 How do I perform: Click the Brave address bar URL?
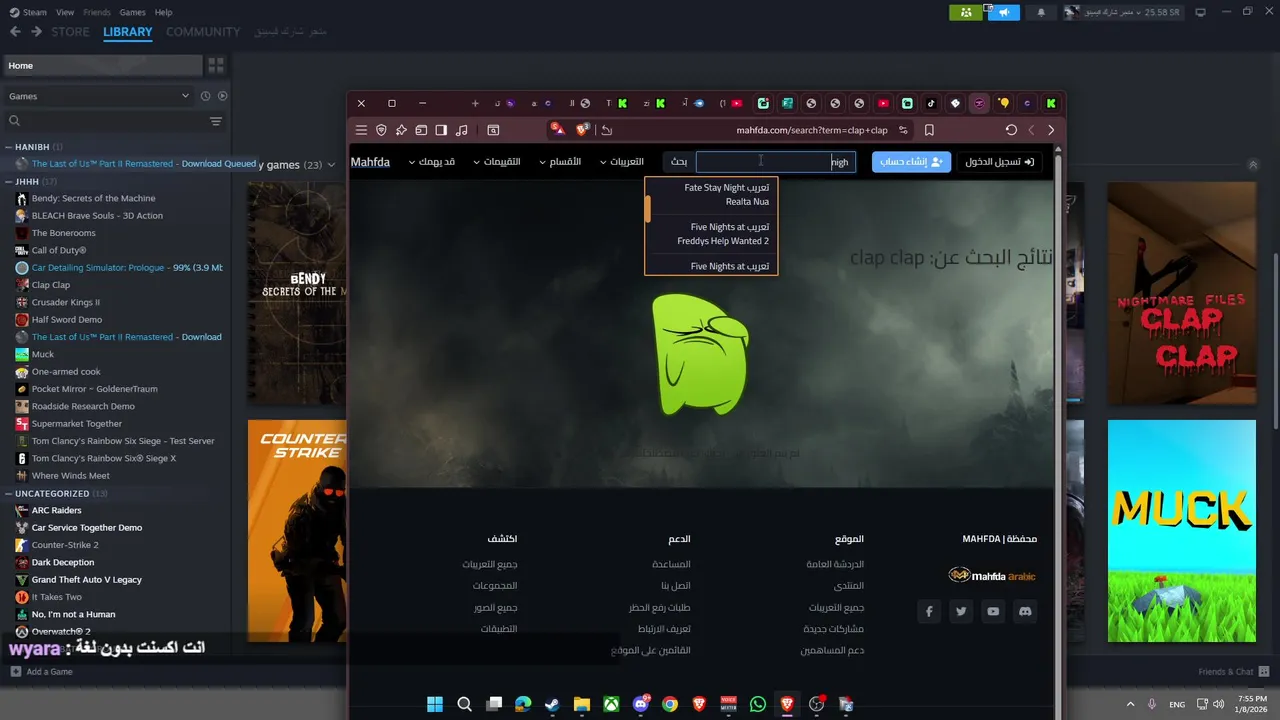click(x=812, y=130)
